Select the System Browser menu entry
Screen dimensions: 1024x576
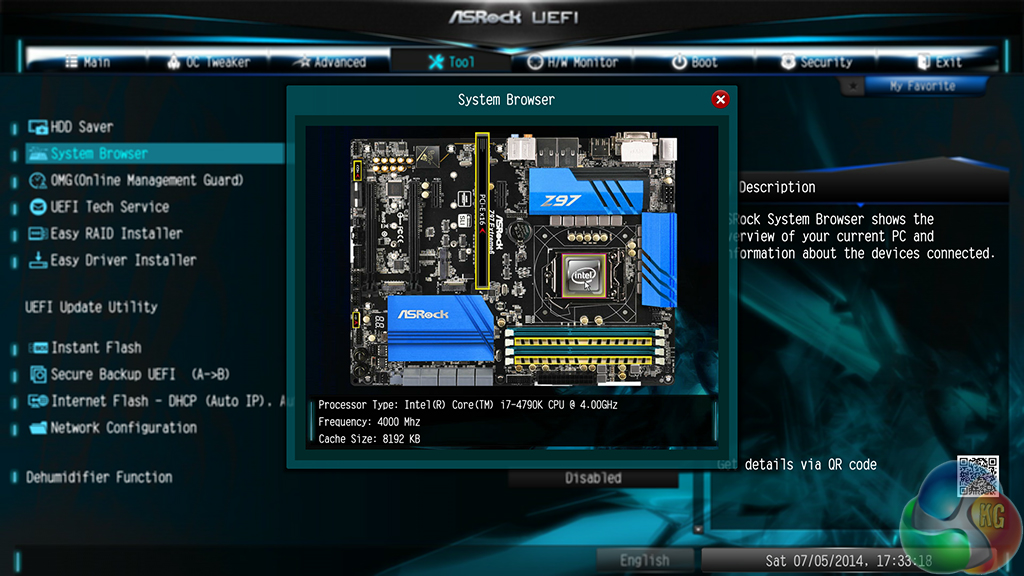click(155, 153)
